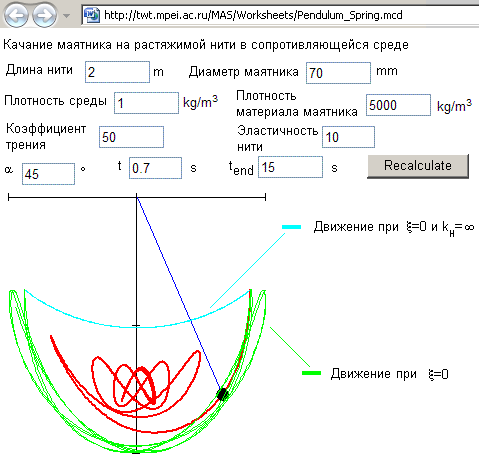Click the black pendulum bob on graph
Image resolution: width=479 pixels, height=465 pixels.
(222, 394)
